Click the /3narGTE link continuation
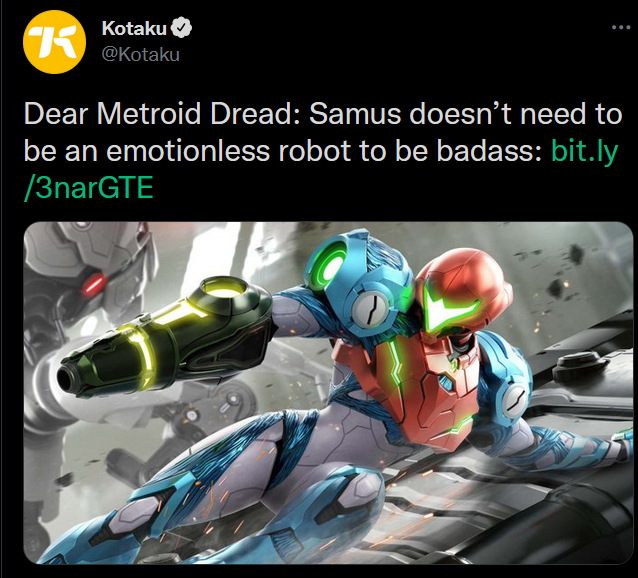 pyautogui.click(x=89, y=187)
